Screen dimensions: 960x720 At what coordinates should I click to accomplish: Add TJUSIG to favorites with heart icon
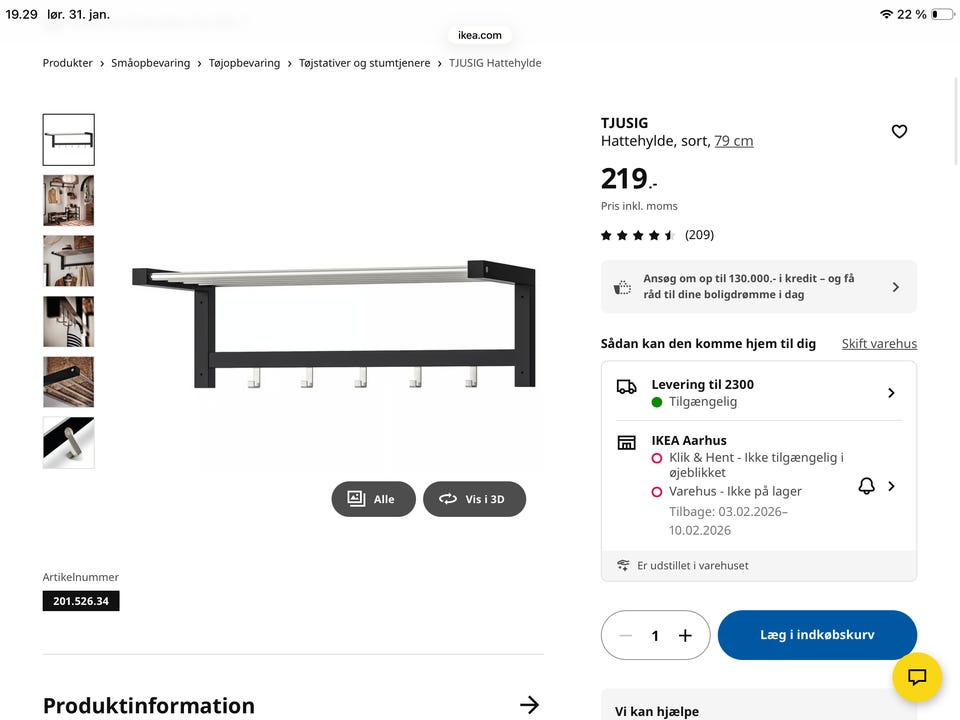click(x=899, y=131)
